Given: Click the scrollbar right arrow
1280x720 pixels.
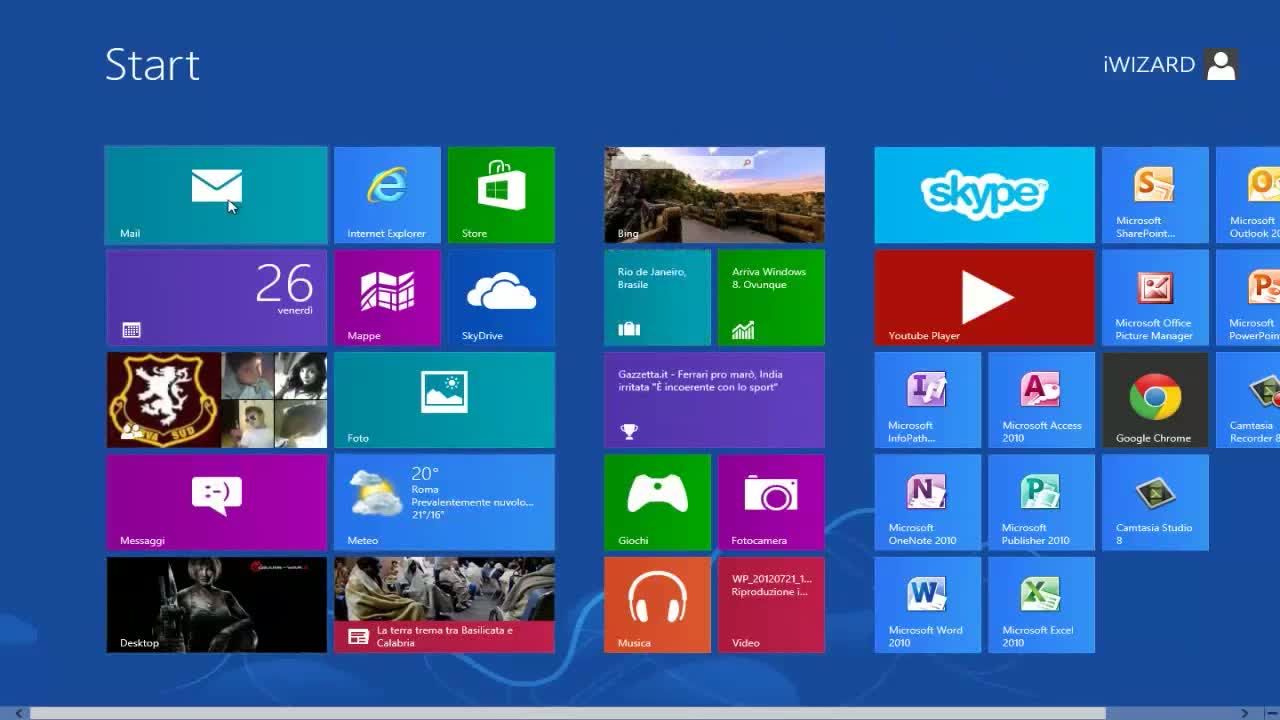Looking at the screenshot, I should (1245, 713).
